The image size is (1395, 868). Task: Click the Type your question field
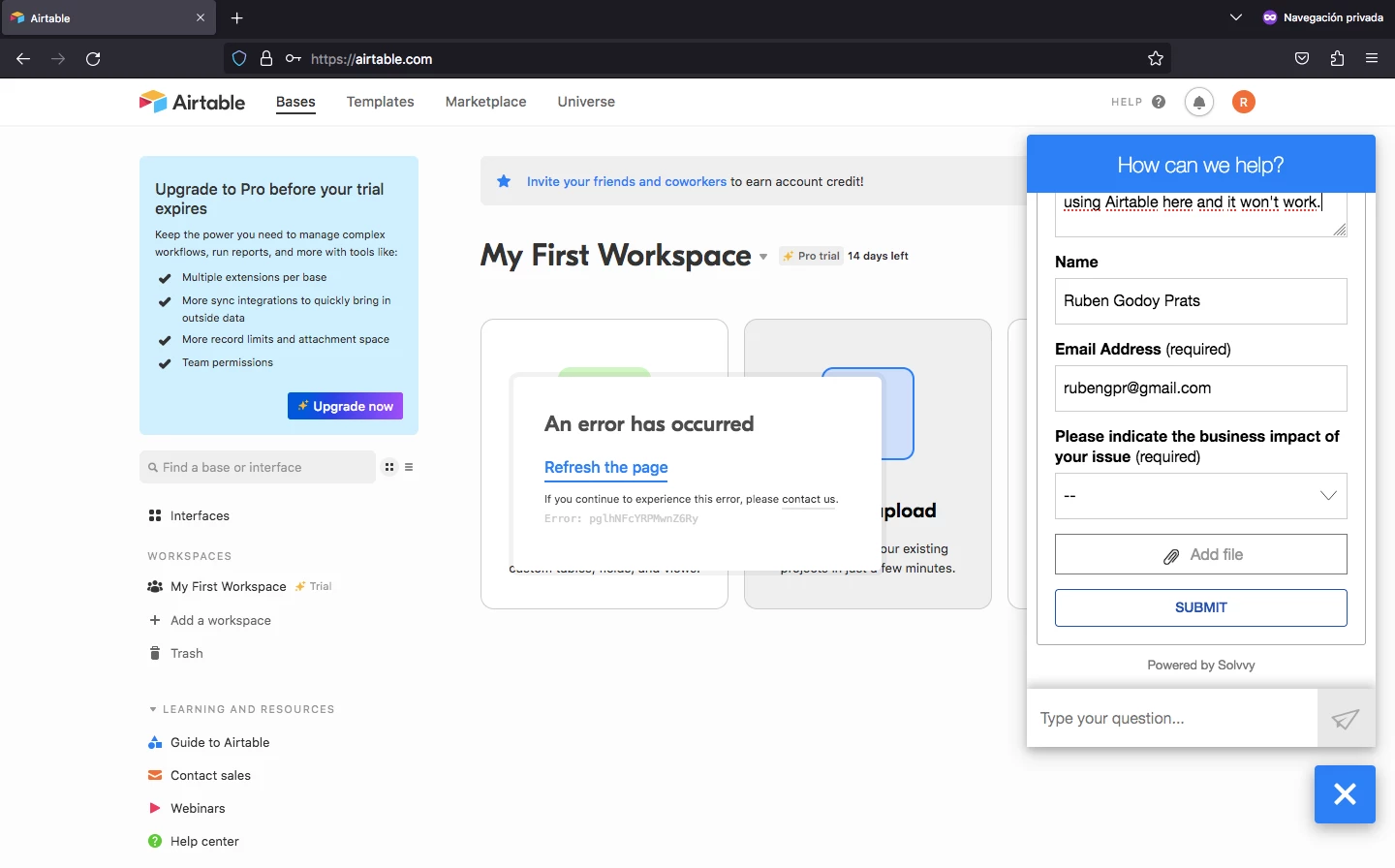(x=1172, y=719)
